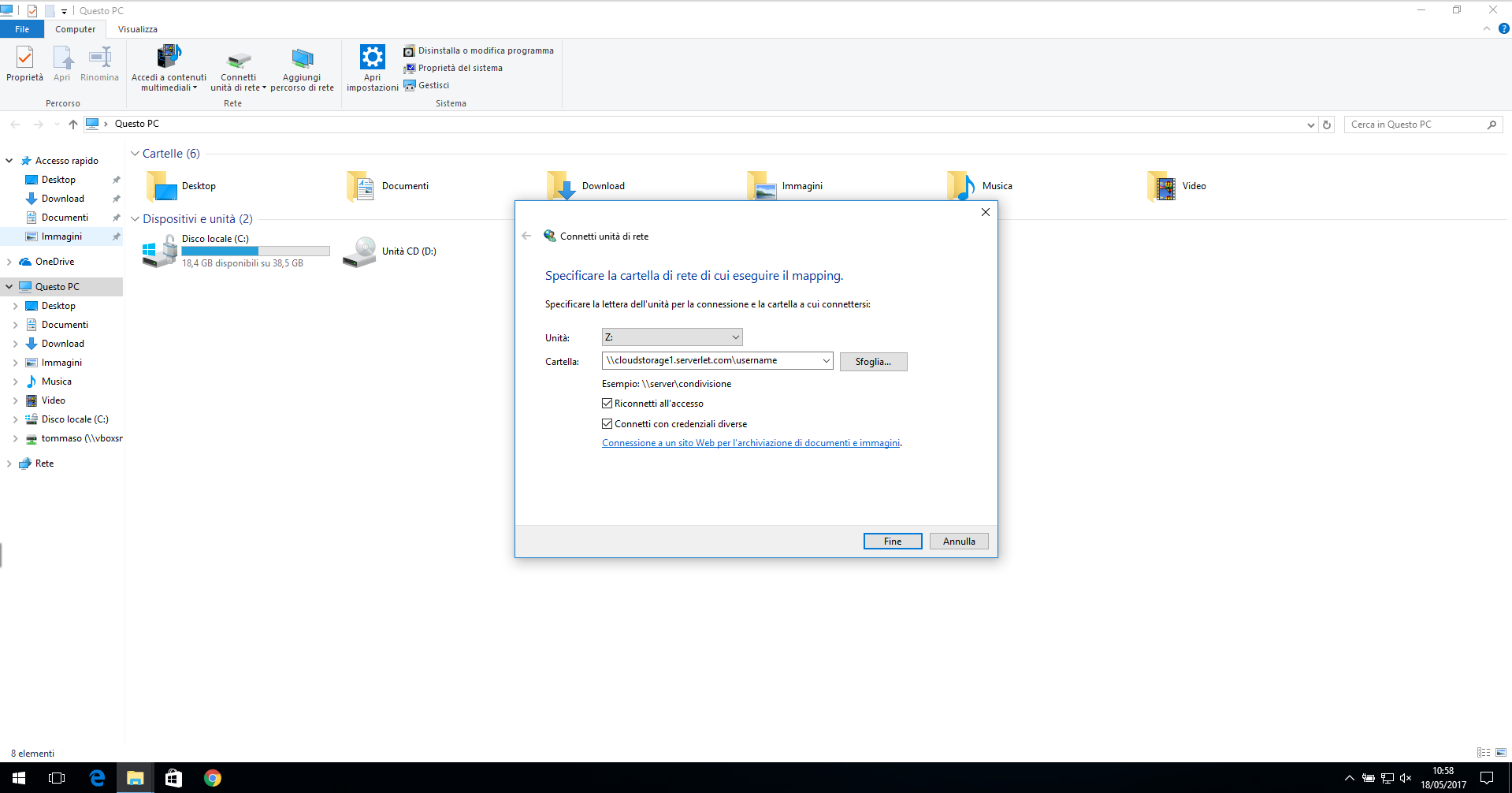The width and height of the screenshot is (1512, 793).
Task: Expand the Cartella path dropdown arrow
Action: pos(826,361)
